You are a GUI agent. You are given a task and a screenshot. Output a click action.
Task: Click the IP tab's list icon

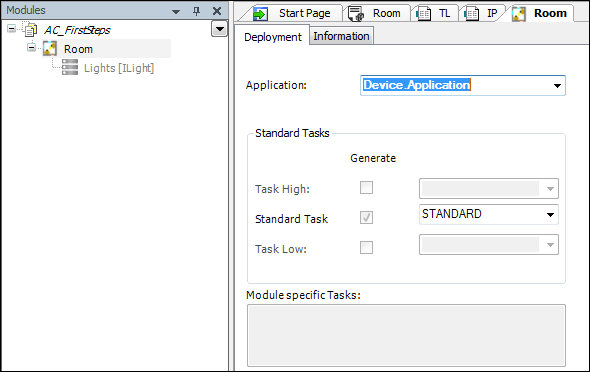pyautogui.click(x=471, y=14)
